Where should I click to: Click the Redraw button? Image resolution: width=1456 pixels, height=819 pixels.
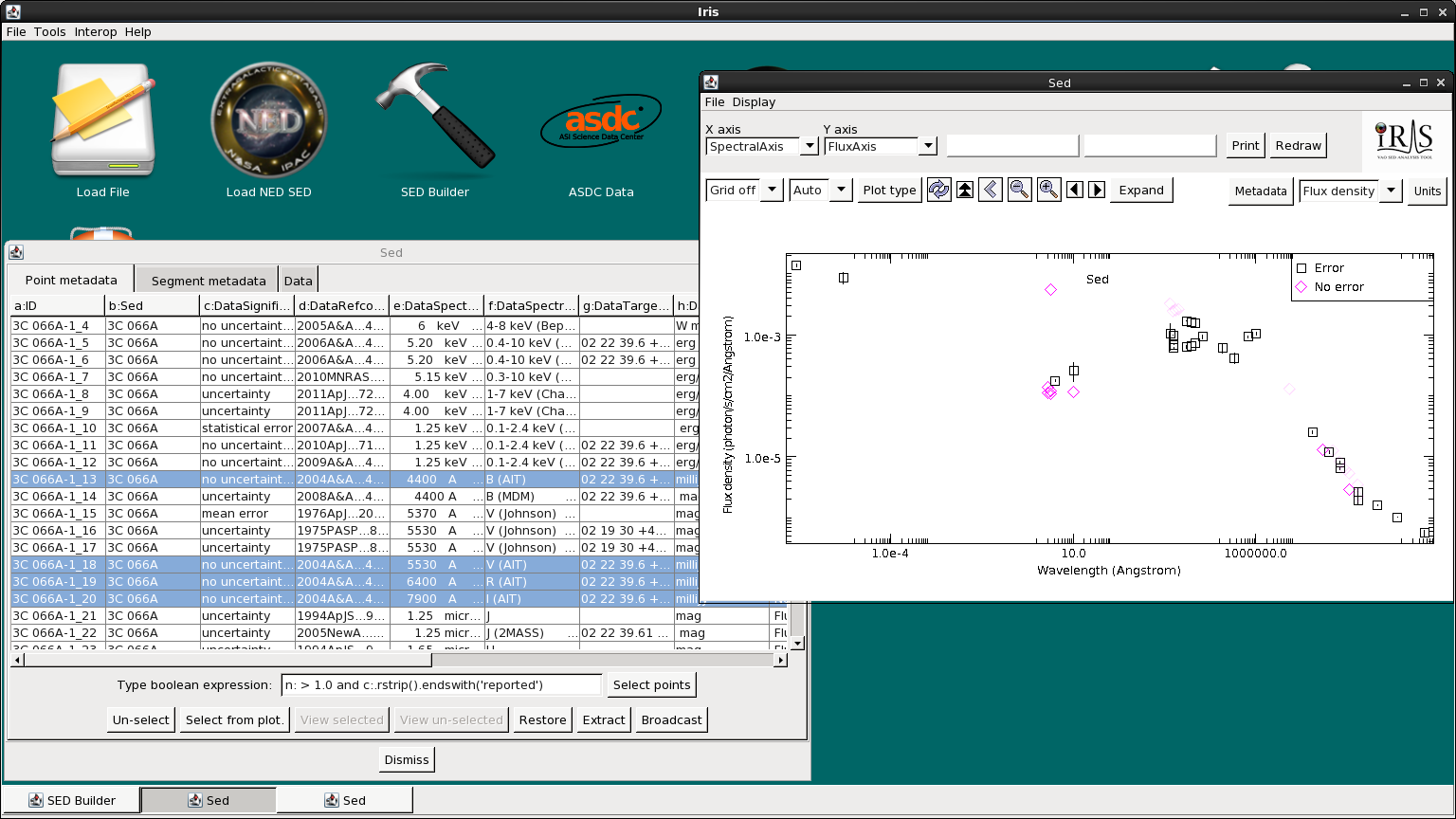1299,145
